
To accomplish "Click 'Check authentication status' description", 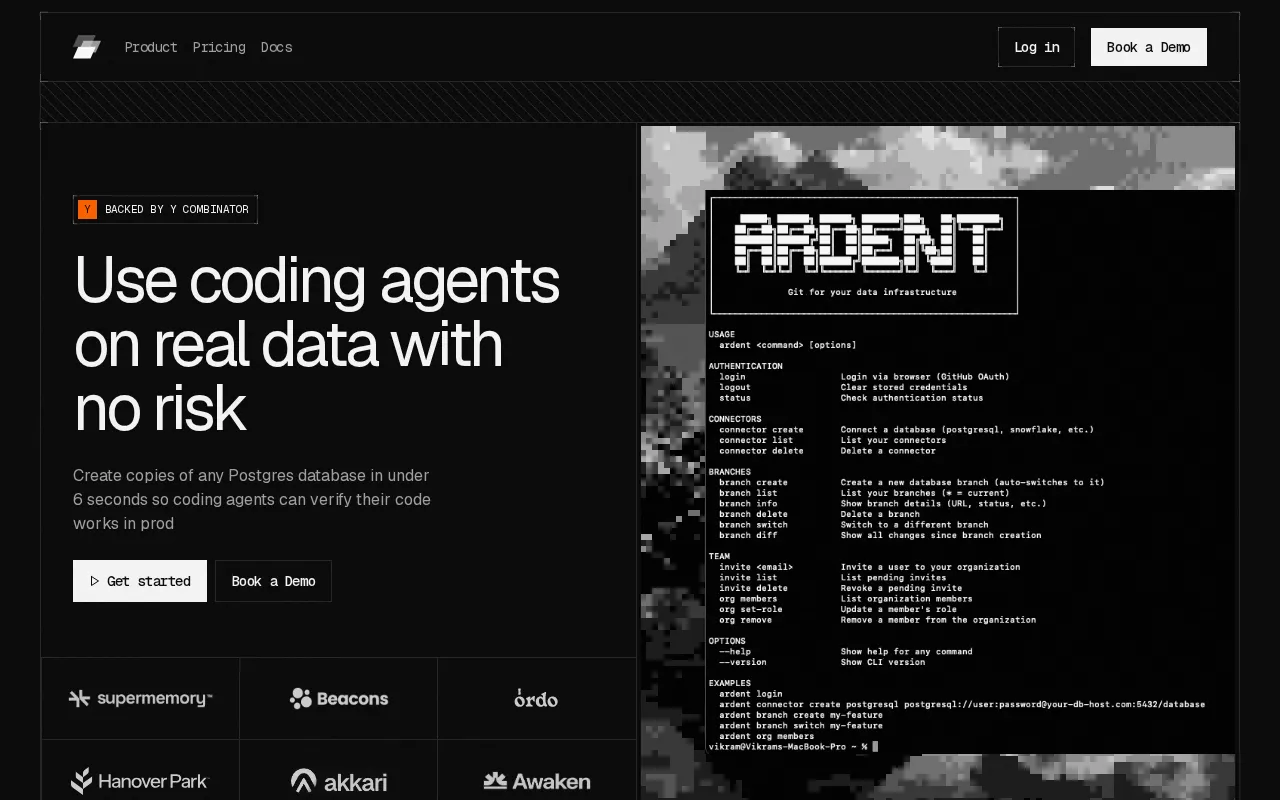I will pos(912,398).
